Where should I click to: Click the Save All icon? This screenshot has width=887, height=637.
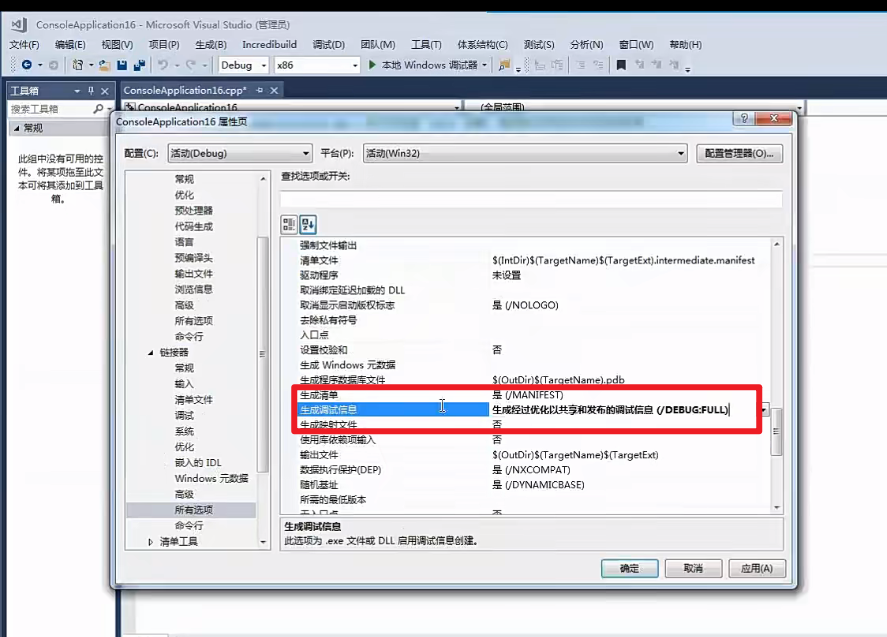click(139, 65)
